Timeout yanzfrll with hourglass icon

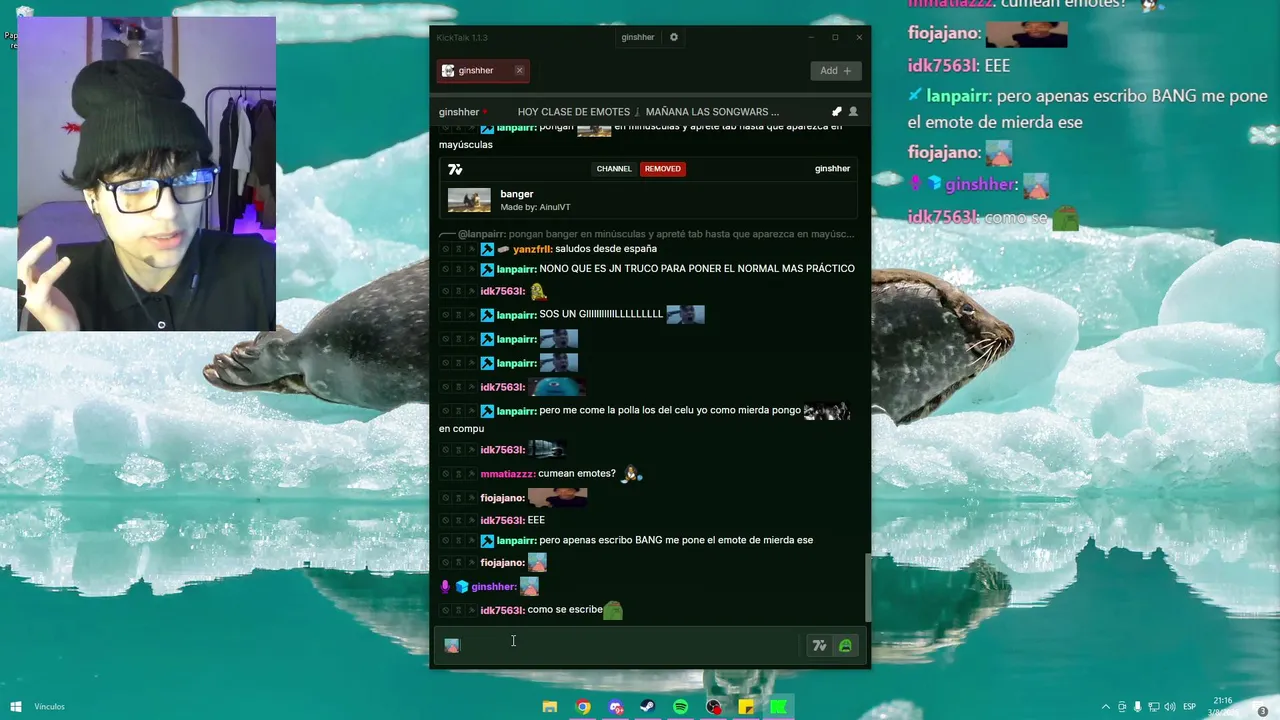(x=458, y=249)
